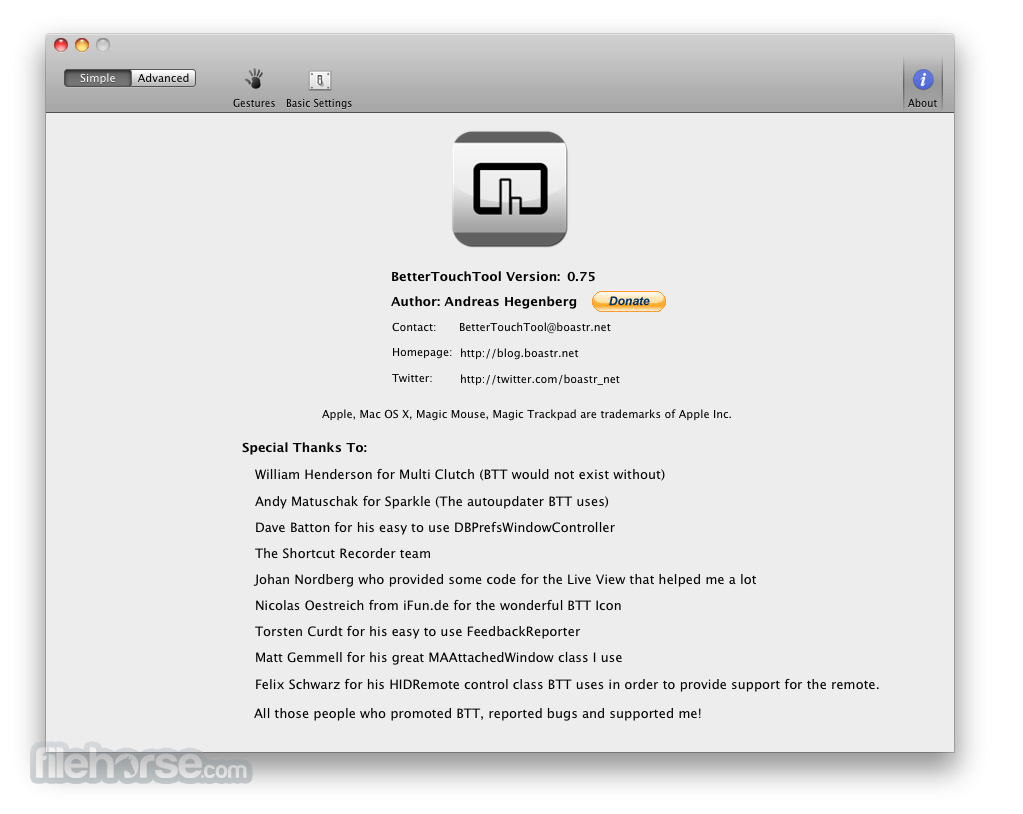Image resolution: width=1023 pixels, height=814 pixels.
Task: Click the Andy Matuschak Sparkle line
Action: pos(432,502)
